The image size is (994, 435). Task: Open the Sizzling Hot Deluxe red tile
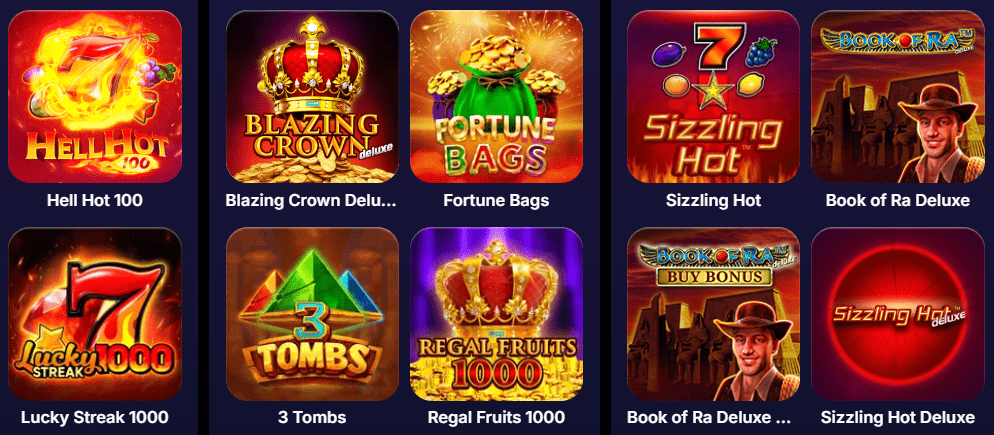[x=898, y=314]
